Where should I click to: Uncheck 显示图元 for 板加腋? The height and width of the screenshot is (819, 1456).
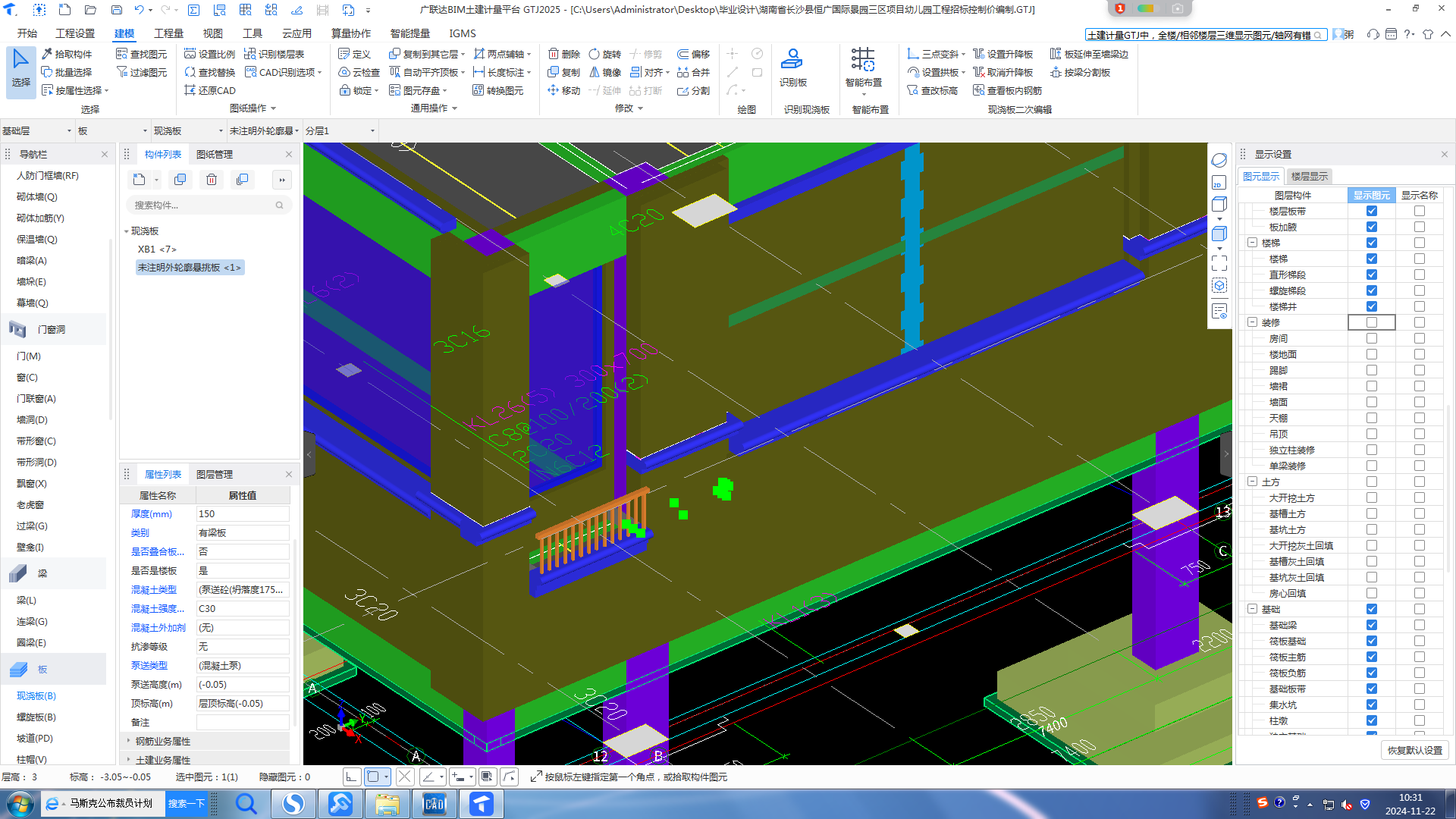1371,227
